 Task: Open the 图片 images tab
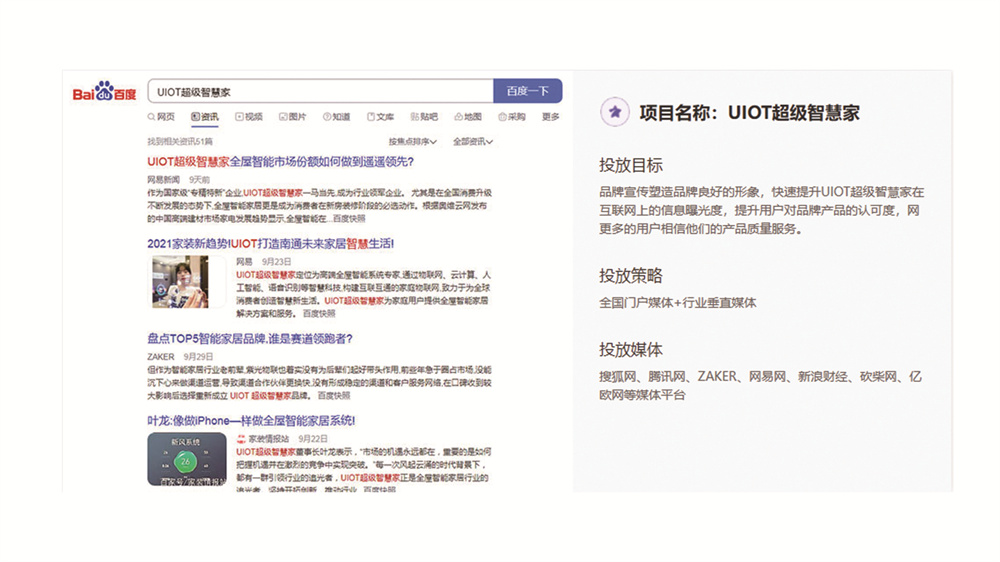(x=293, y=117)
